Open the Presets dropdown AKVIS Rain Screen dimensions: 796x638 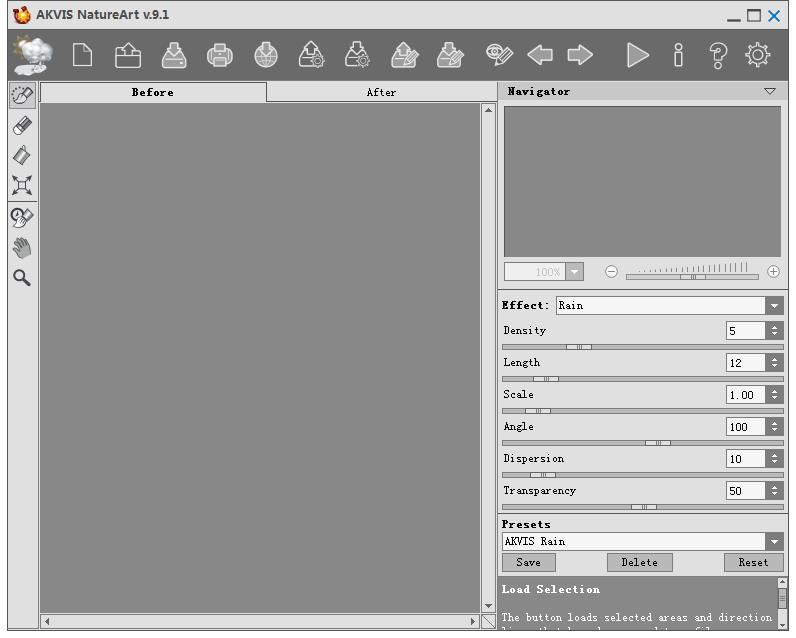(643, 542)
